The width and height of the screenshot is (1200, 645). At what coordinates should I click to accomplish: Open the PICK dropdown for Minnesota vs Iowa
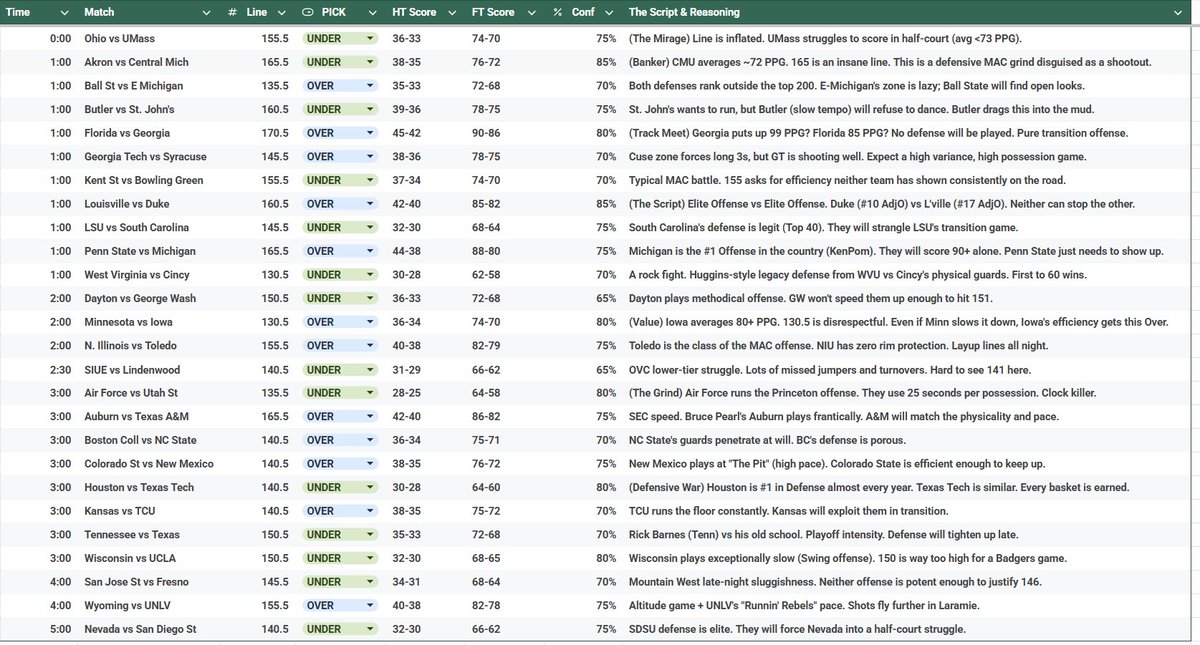tap(370, 322)
